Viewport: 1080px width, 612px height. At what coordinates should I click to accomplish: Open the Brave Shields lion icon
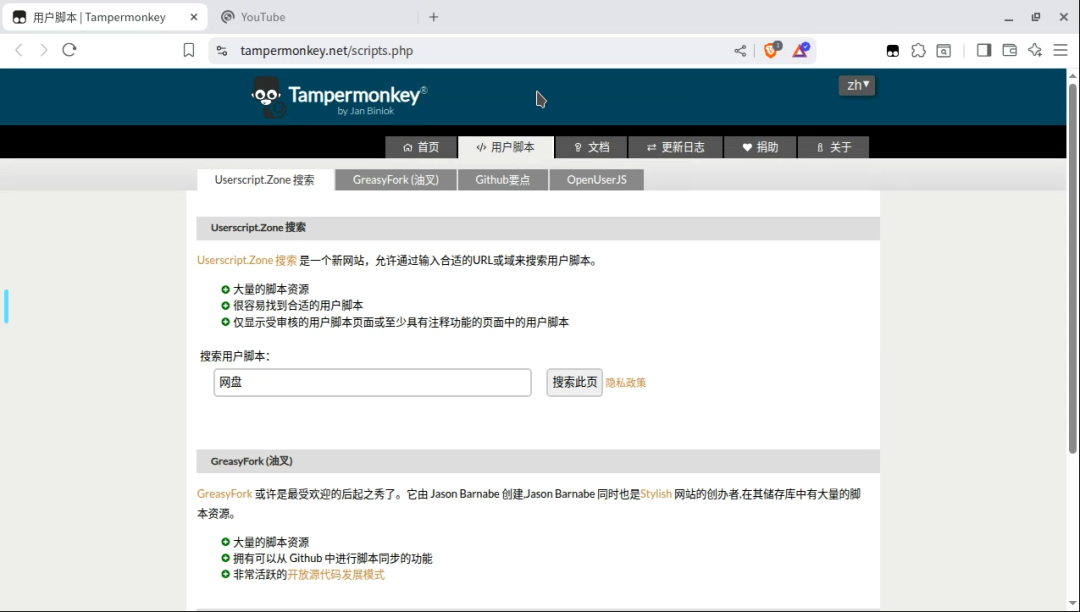click(771, 50)
